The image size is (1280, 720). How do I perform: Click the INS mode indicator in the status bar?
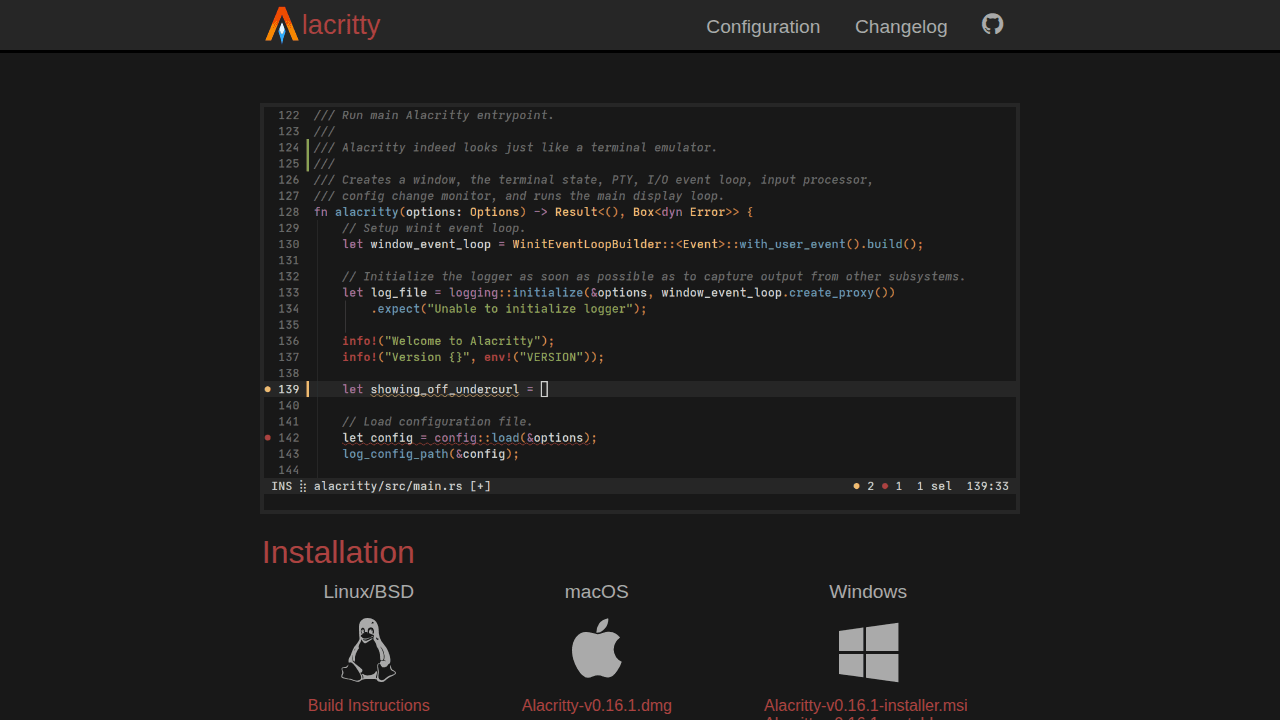pos(281,486)
